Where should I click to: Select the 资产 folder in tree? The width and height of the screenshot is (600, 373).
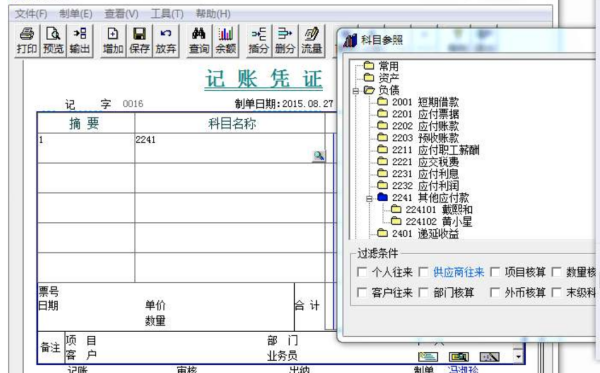pos(381,78)
